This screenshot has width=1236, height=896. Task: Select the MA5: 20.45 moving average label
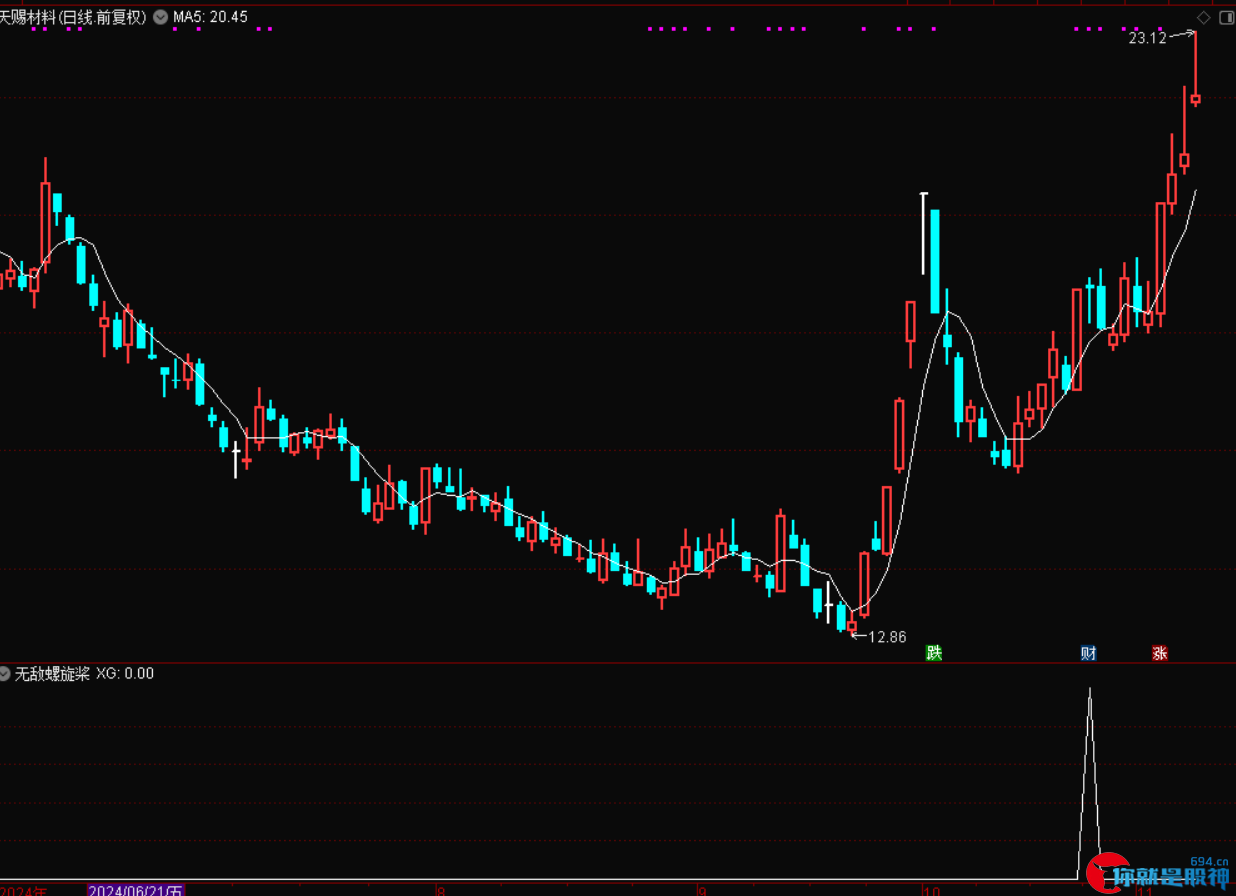point(210,17)
